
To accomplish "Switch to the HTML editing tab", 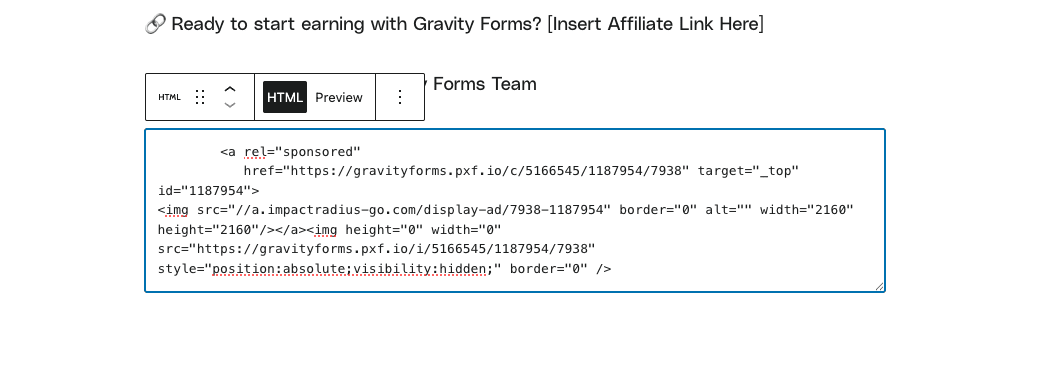I will click(285, 97).
